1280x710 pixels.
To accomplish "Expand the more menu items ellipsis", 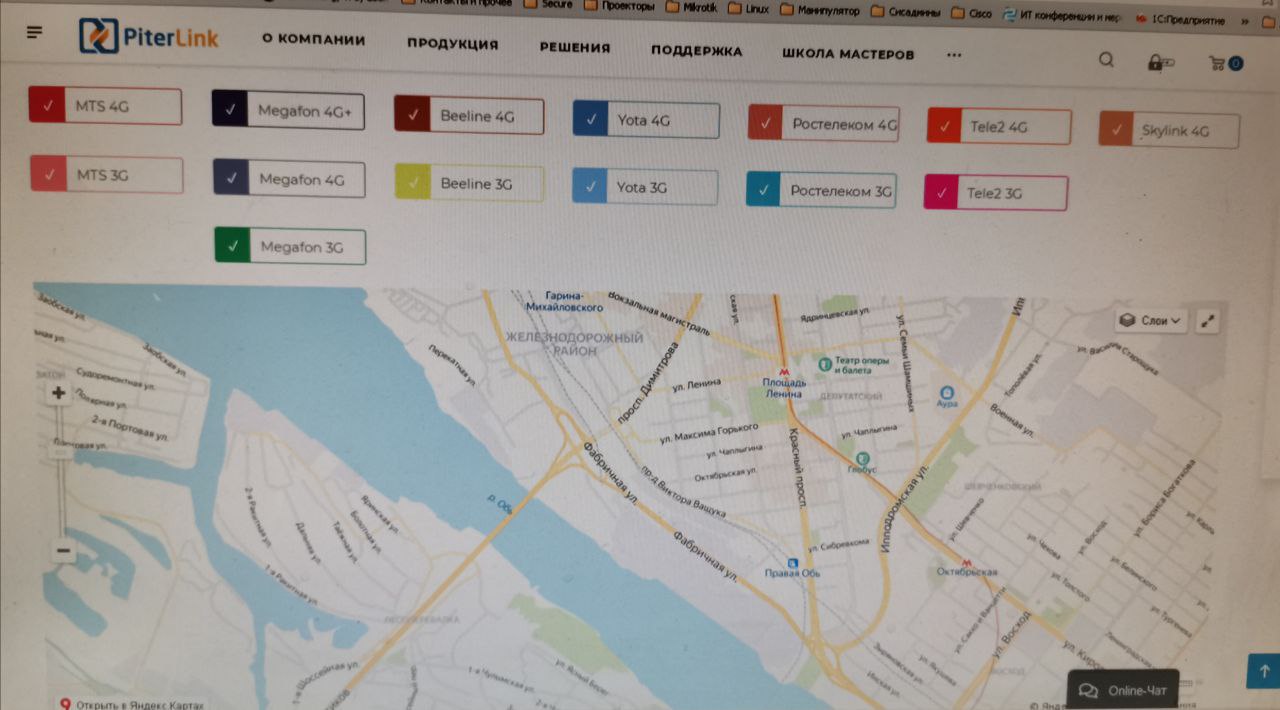I will click(x=953, y=54).
